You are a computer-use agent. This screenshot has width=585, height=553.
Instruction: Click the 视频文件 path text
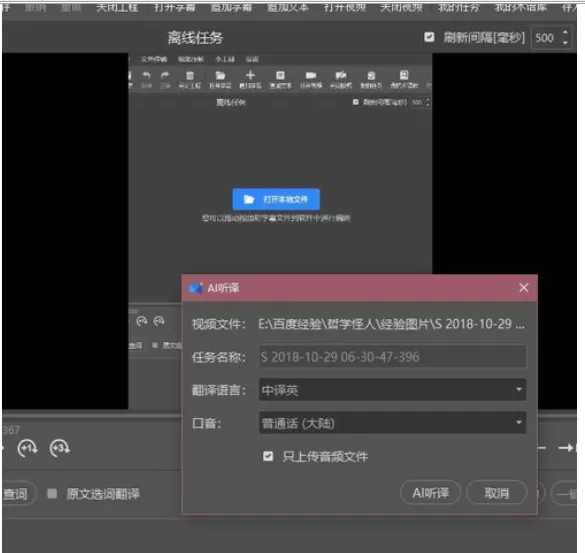[x=391, y=324]
